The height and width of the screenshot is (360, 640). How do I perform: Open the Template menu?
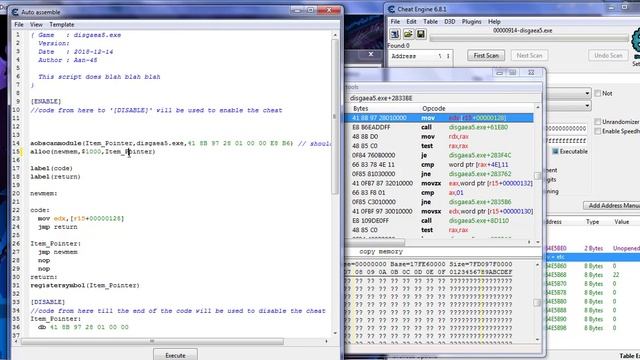[x=62, y=24]
